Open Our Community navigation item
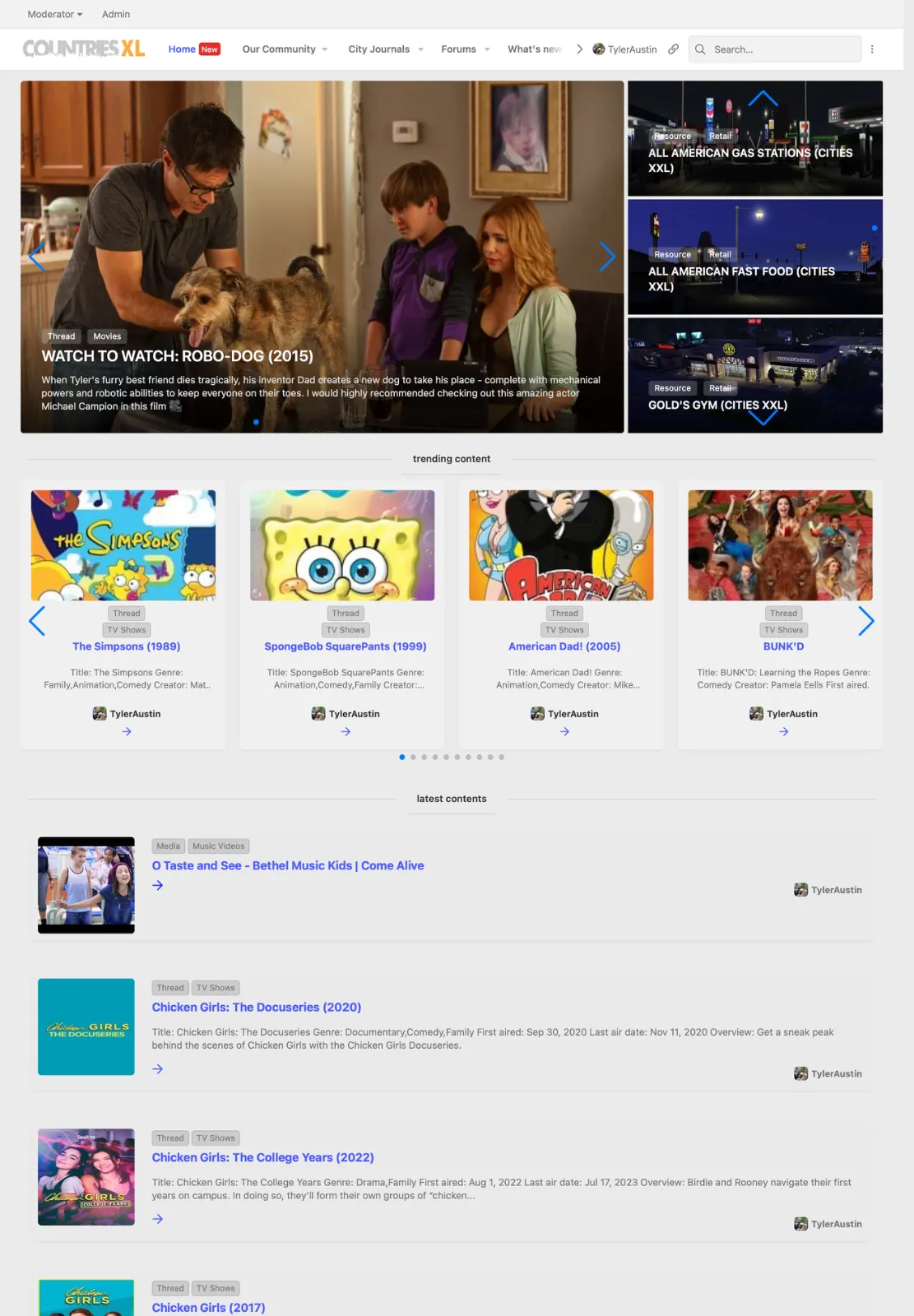 [279, 49]
